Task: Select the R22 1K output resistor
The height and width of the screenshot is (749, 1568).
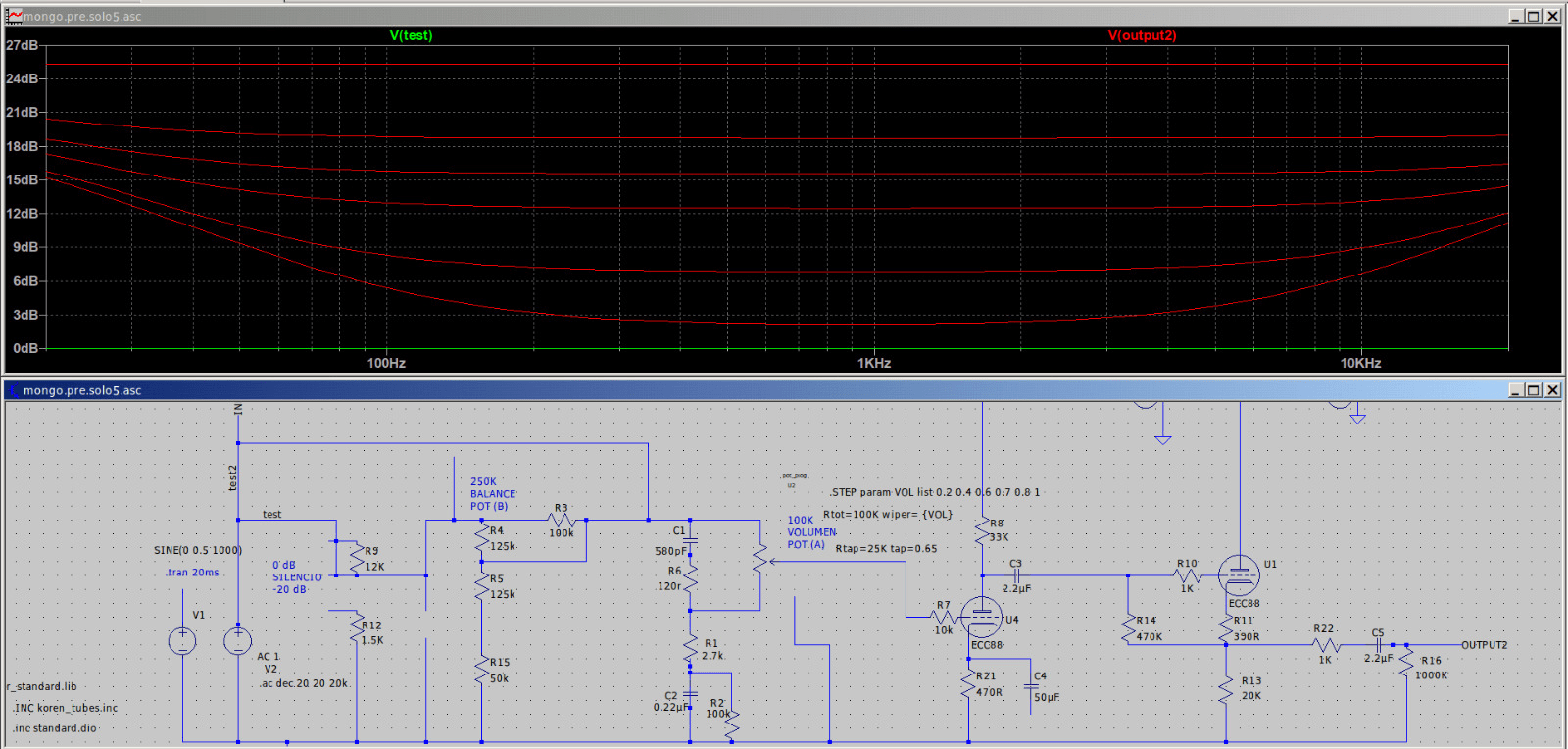Action: coord(1325,645)
